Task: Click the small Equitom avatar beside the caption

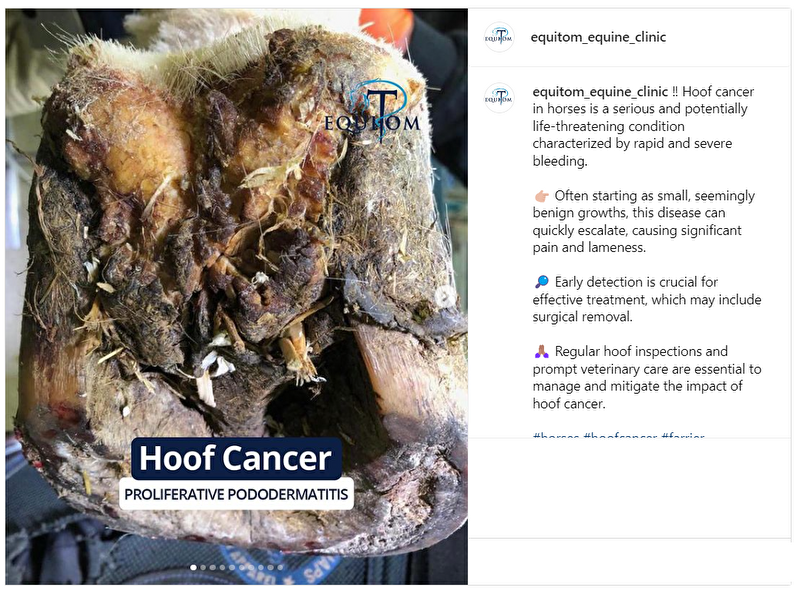Action: (499, 97)
